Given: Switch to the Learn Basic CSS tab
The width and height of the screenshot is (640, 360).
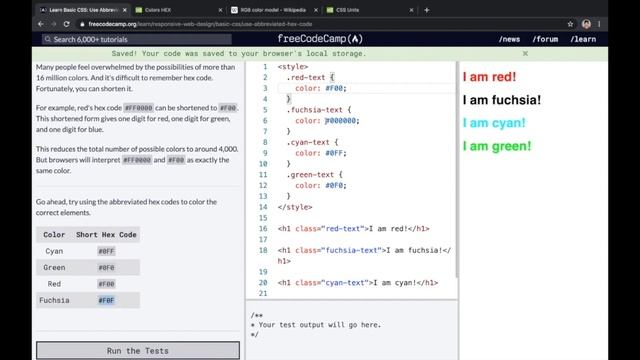Looking at the screenshot, I should tap(83, 10).
